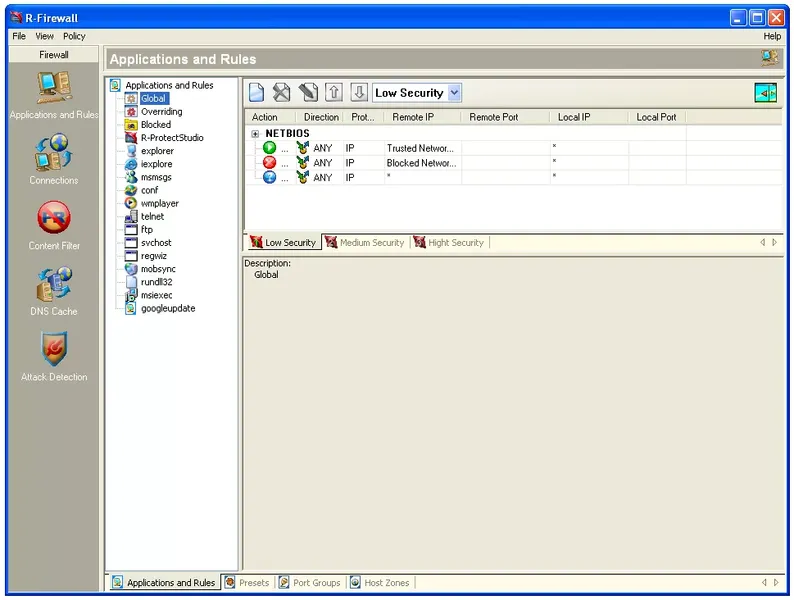Select the Blocked tree item

[x=155, y=125]
